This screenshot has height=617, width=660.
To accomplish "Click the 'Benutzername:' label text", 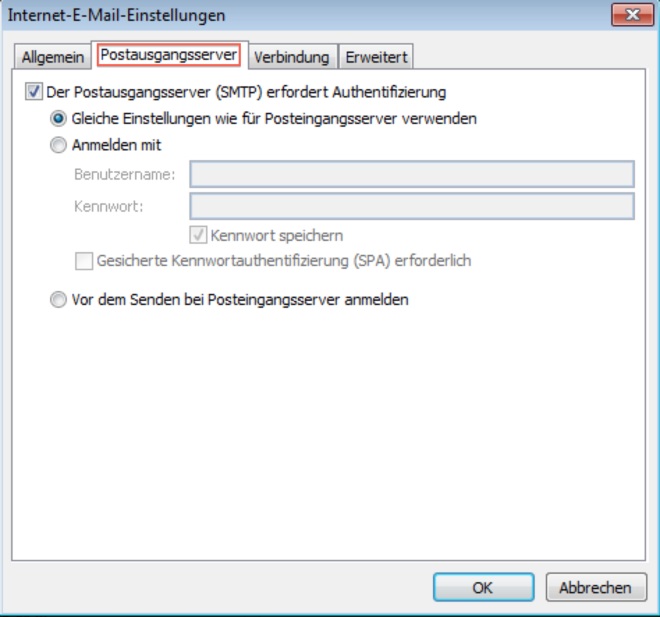I will point(125,175).
